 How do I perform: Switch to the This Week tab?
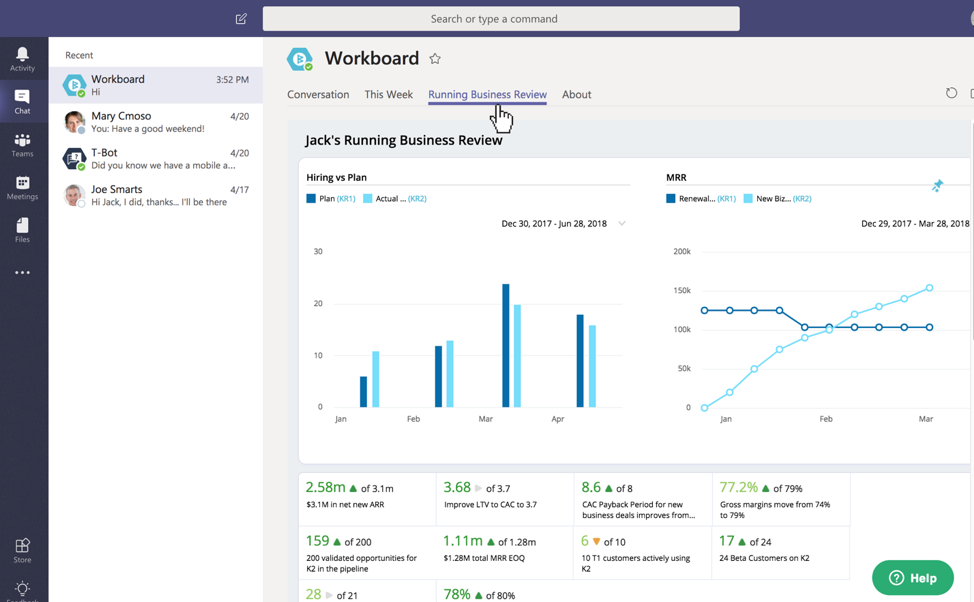pos(388,95)
